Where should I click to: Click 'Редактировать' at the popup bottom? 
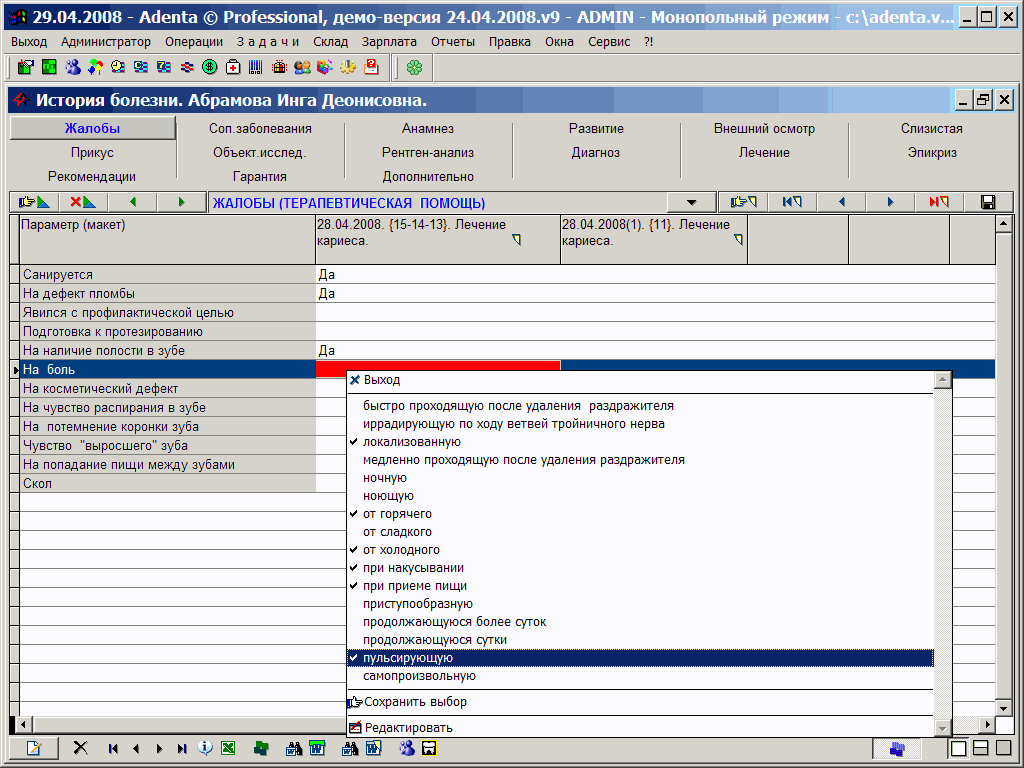click(408, 727)
